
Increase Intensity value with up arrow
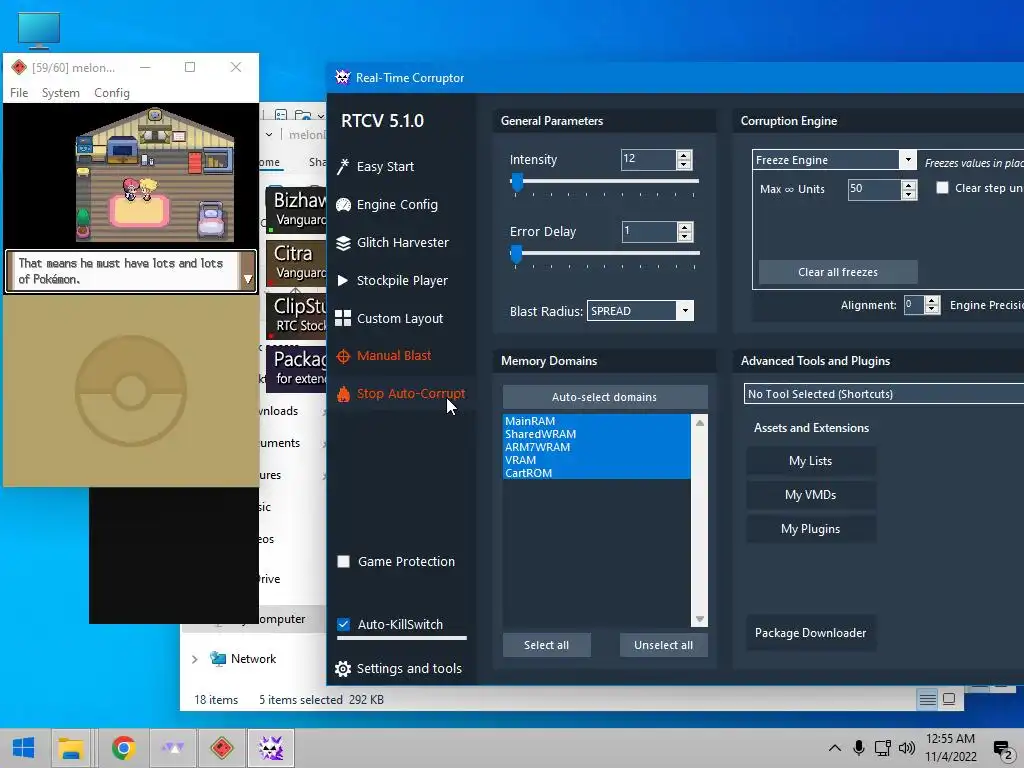pos(684,155)
